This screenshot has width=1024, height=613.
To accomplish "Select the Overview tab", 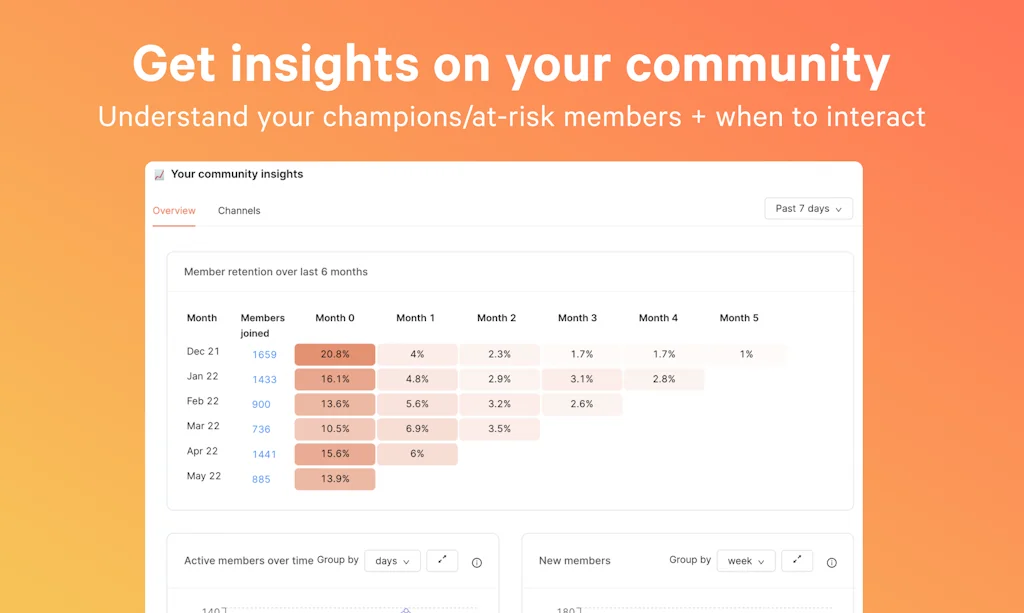I will [174, 211].
